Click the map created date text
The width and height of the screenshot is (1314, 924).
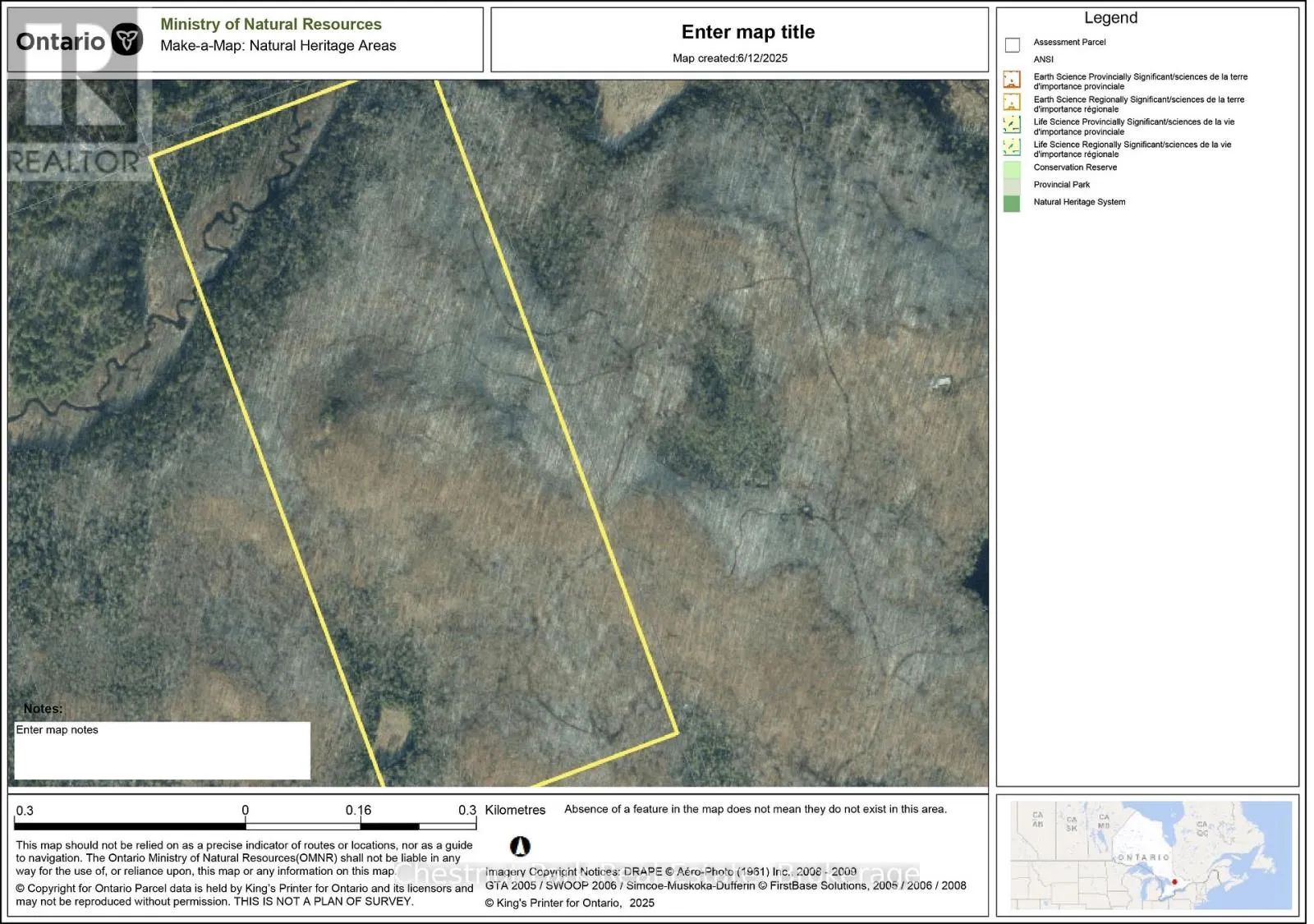tap(730, 58)
